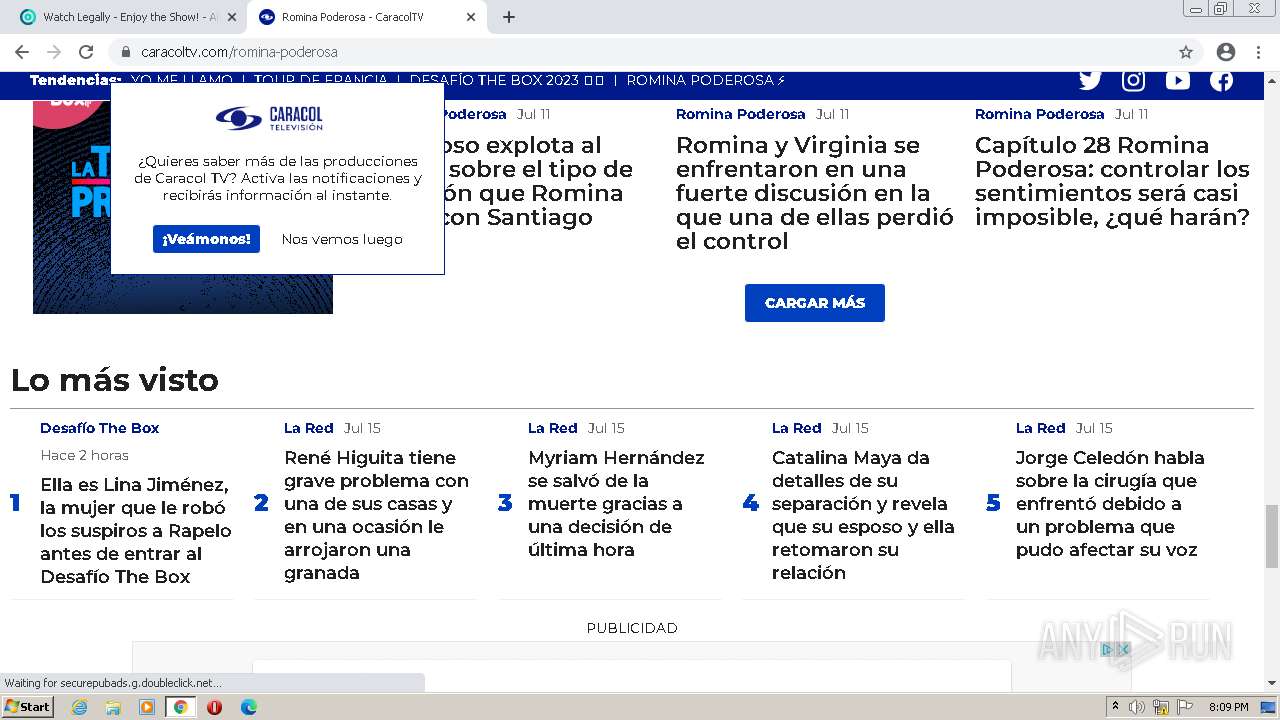
Task: Open Jorge Celedón cirugía article
Action: (x=1110, y=504)
